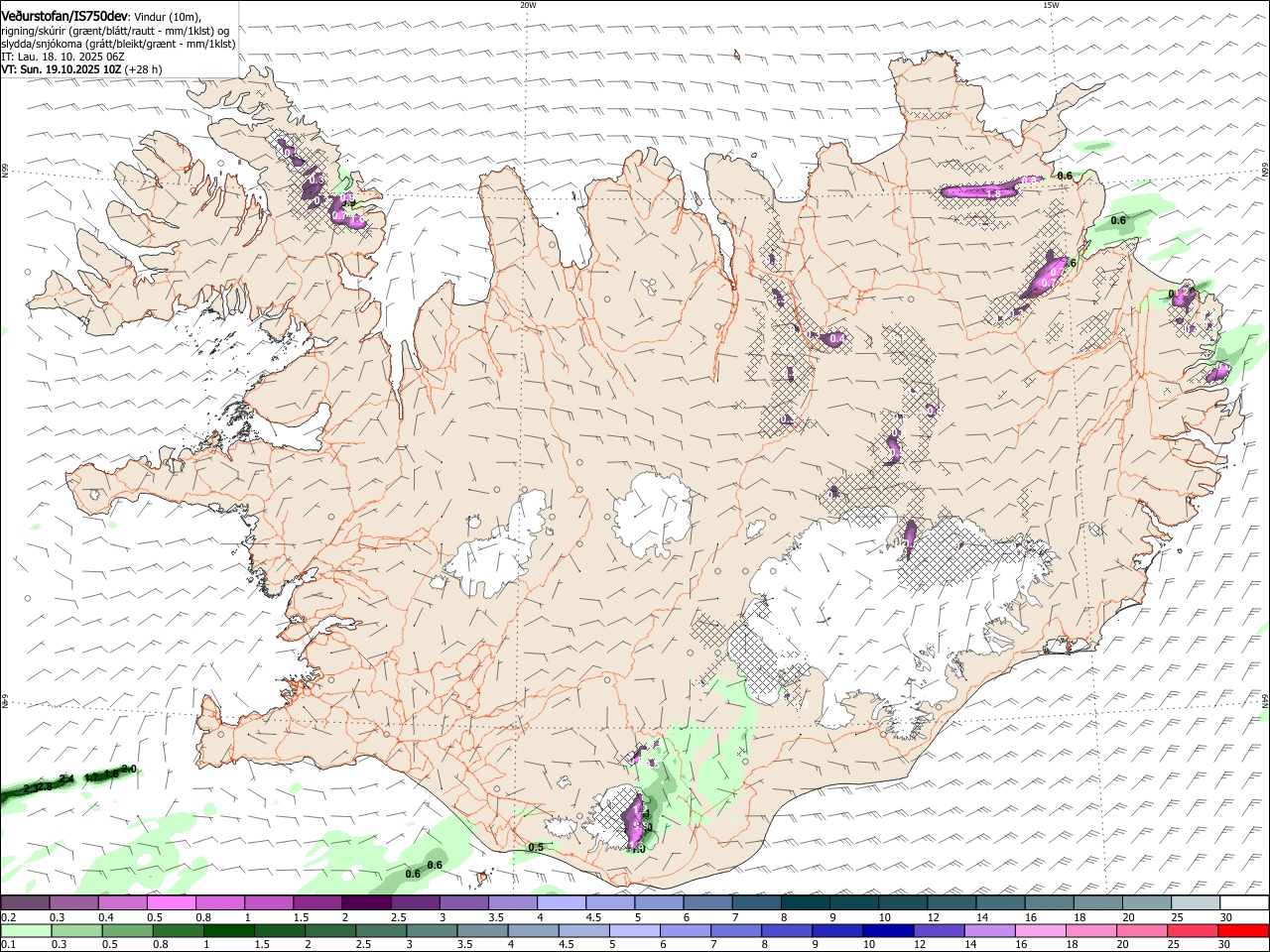Pick the violet rain swatch between 12 and 14
Screen dimensions: 1270x952
click(x=937, y=931)
